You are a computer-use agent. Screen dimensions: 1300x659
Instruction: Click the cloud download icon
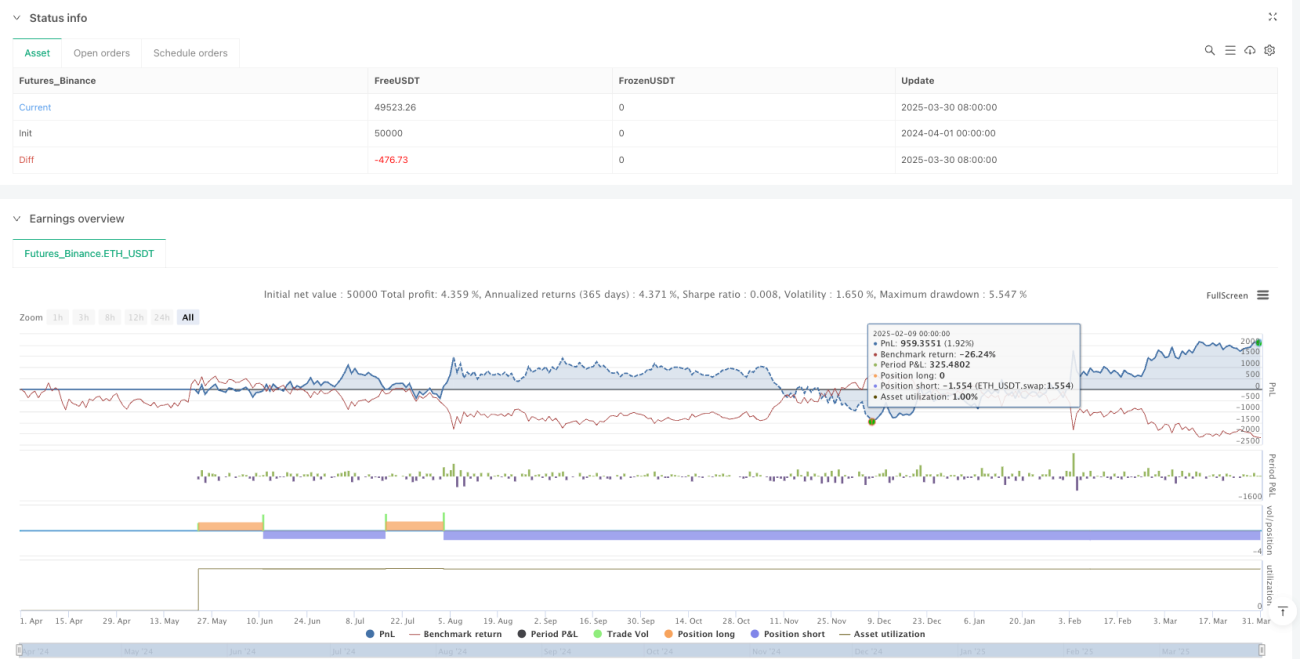(1249, 50)
